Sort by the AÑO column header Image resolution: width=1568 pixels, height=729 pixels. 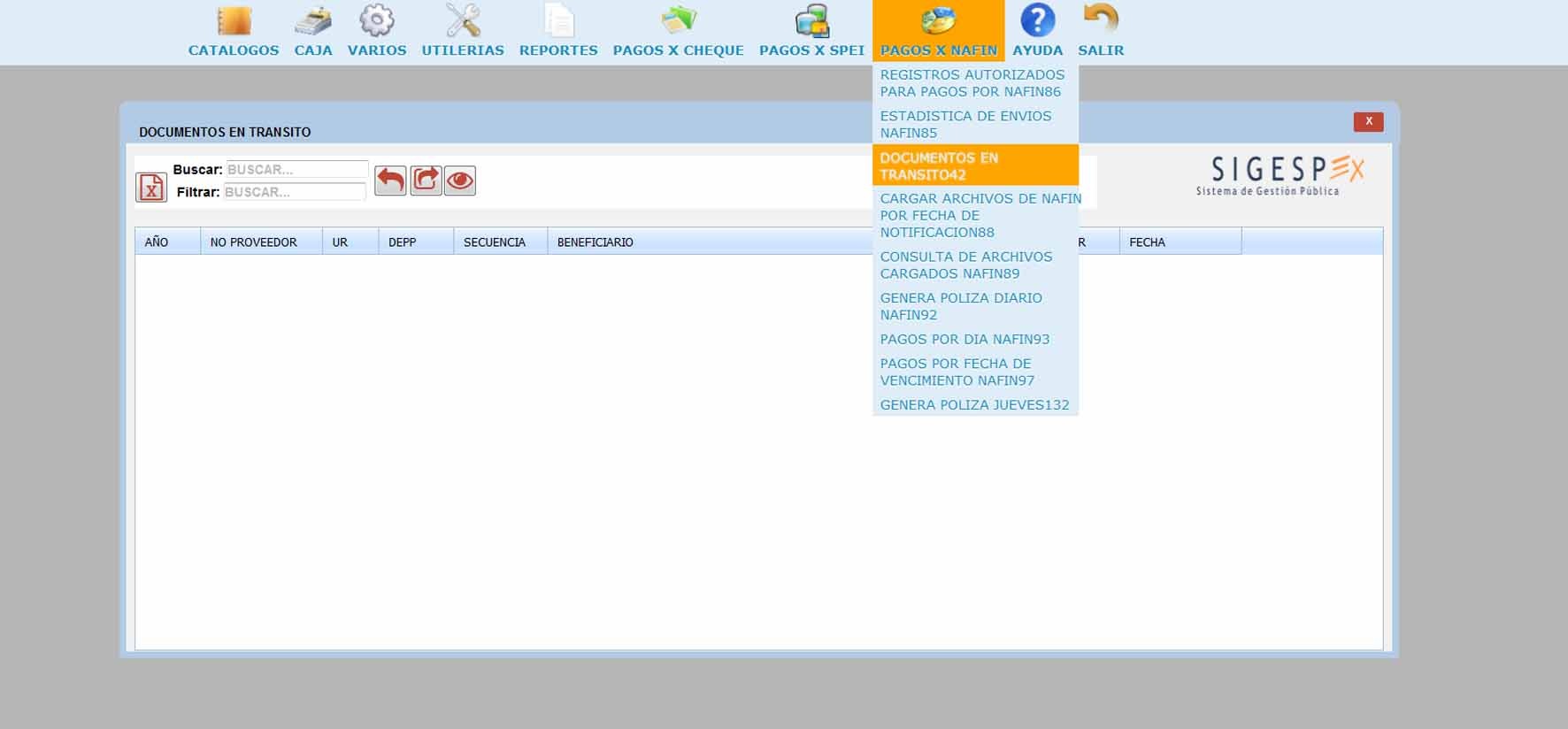[x=168, y=242]
